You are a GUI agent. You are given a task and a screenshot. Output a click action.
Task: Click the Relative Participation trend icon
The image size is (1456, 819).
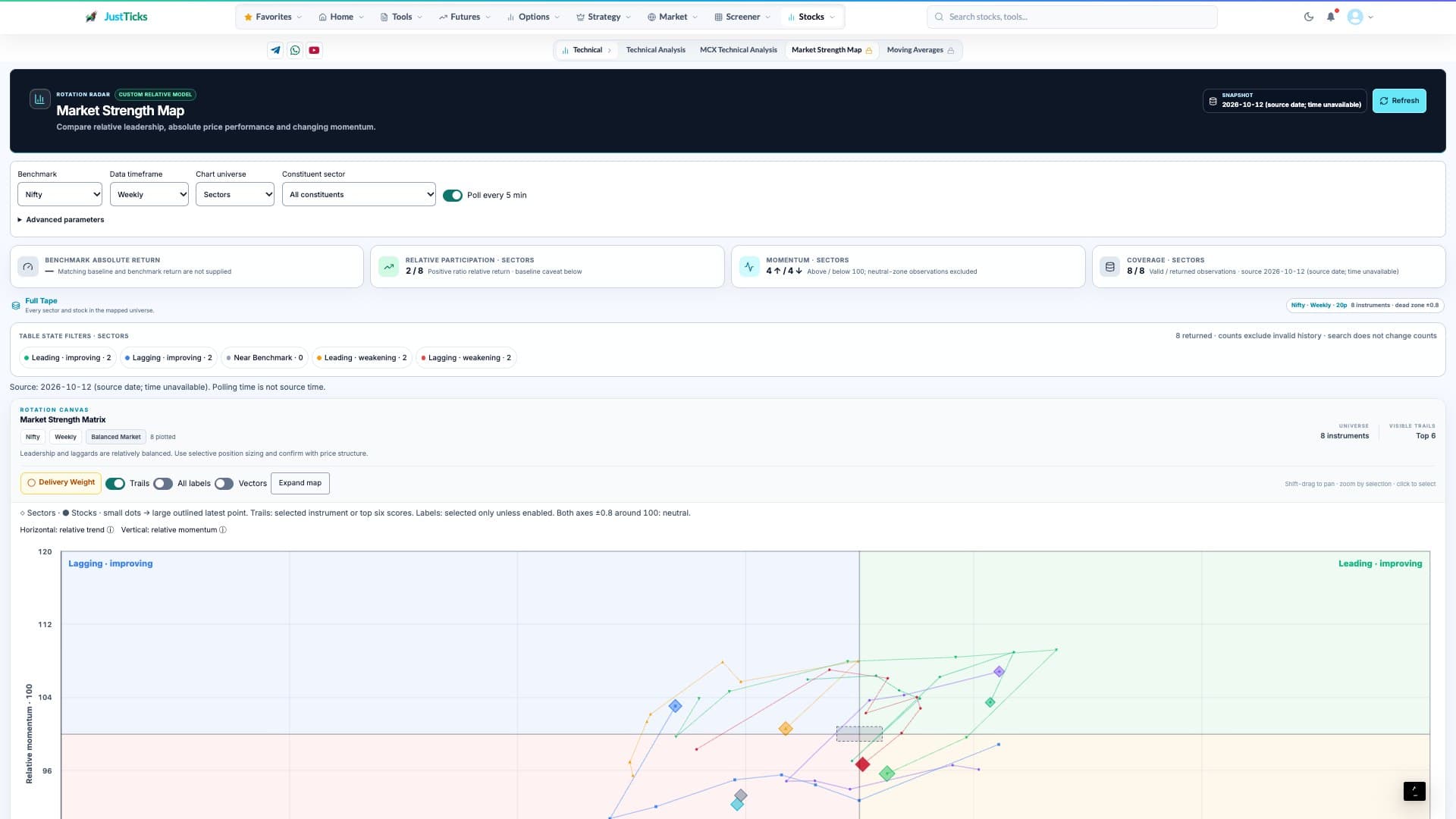tap(389, 266)
